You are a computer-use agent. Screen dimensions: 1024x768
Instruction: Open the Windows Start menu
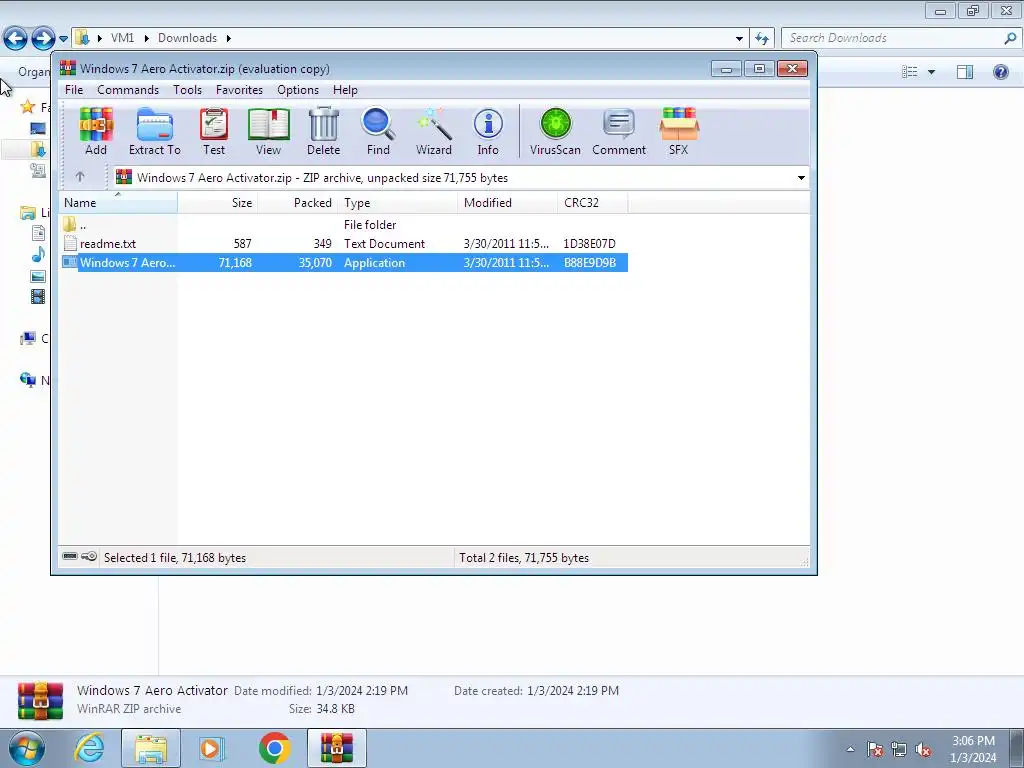coord(26,748)
